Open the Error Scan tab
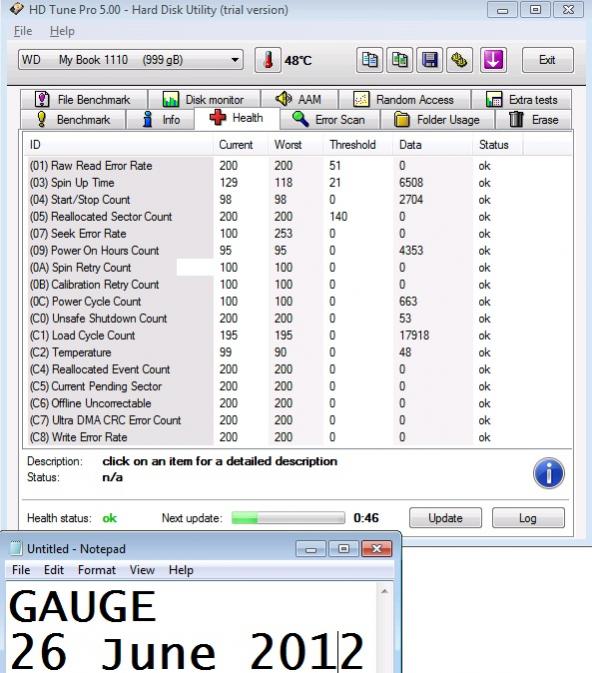The image size is (592, 673). pyautogui.click(x=330, y=119)
